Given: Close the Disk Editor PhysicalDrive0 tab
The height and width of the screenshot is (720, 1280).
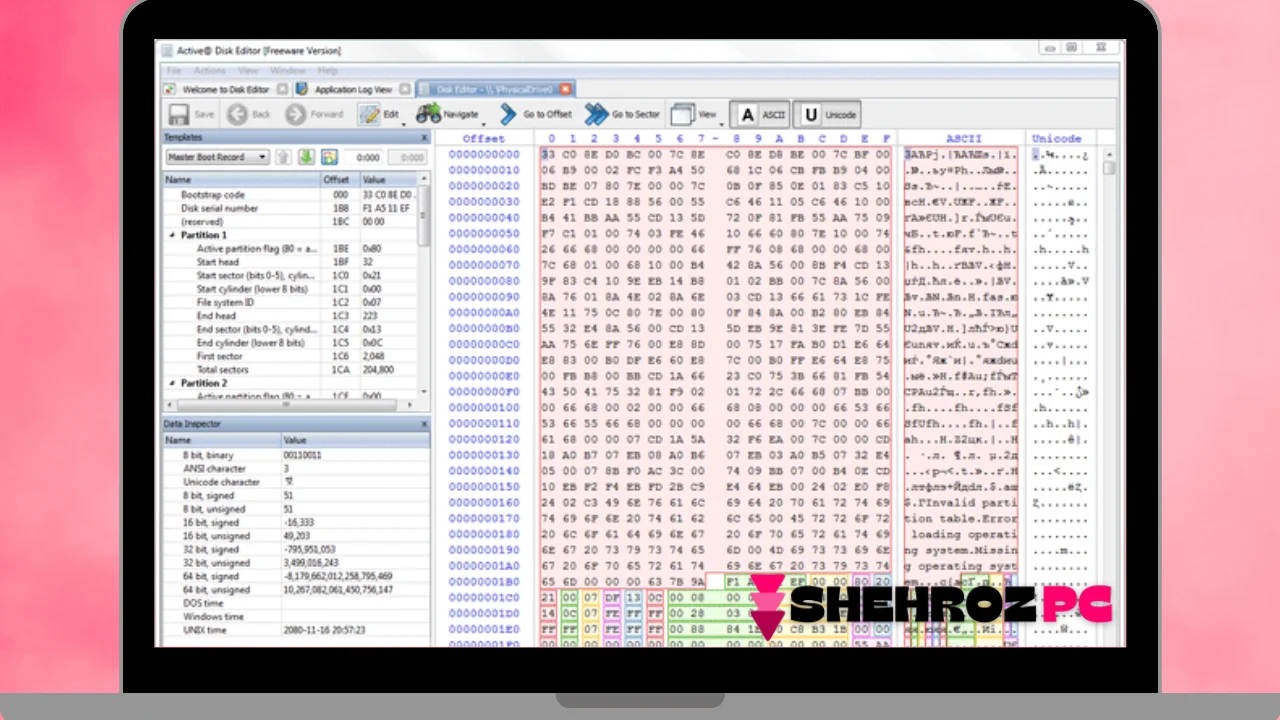Looking at the screenshot, I should [x=565, y=89].
